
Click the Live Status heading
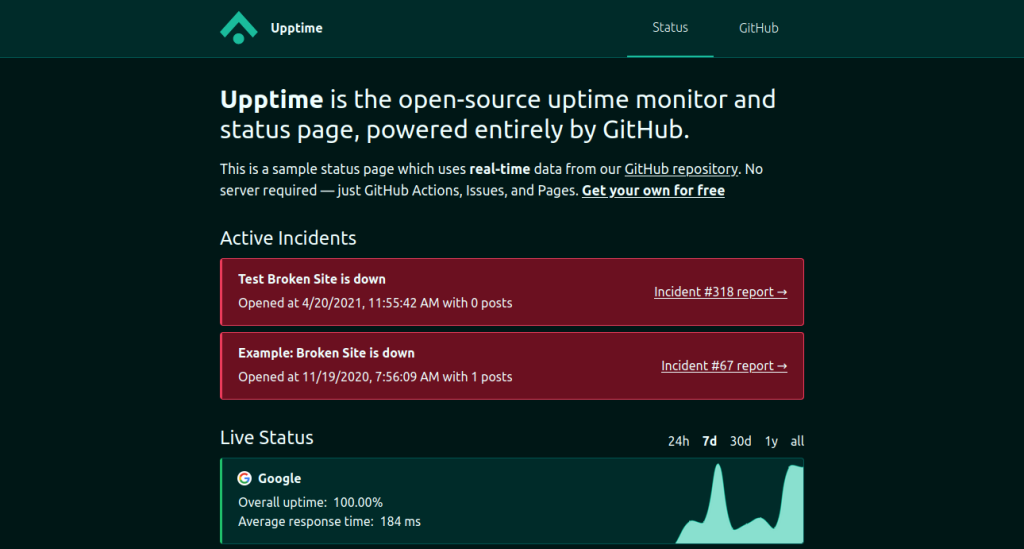[x=266, y=438]
